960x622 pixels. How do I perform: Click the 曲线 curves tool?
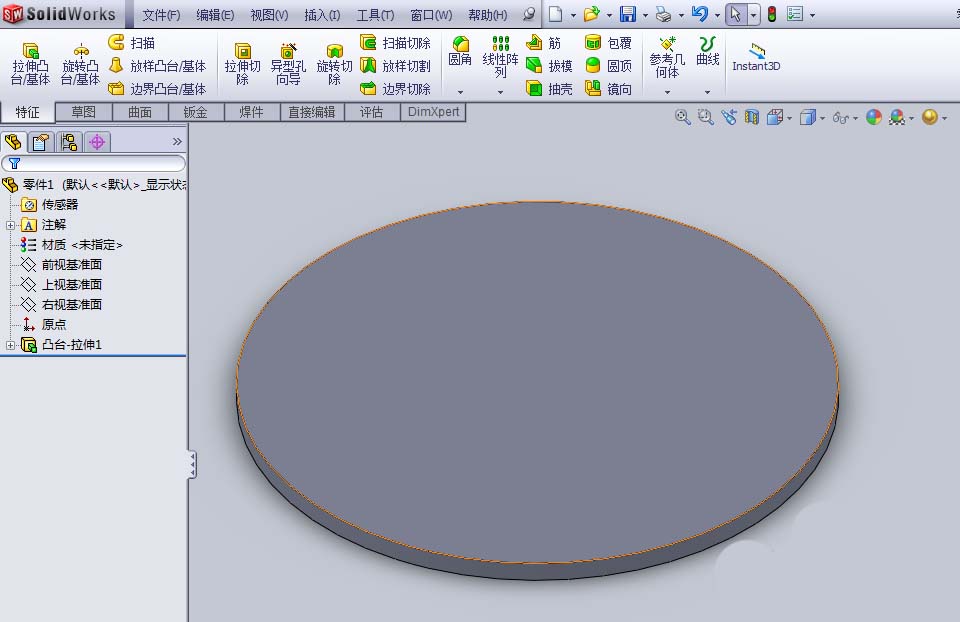point(708,51)
